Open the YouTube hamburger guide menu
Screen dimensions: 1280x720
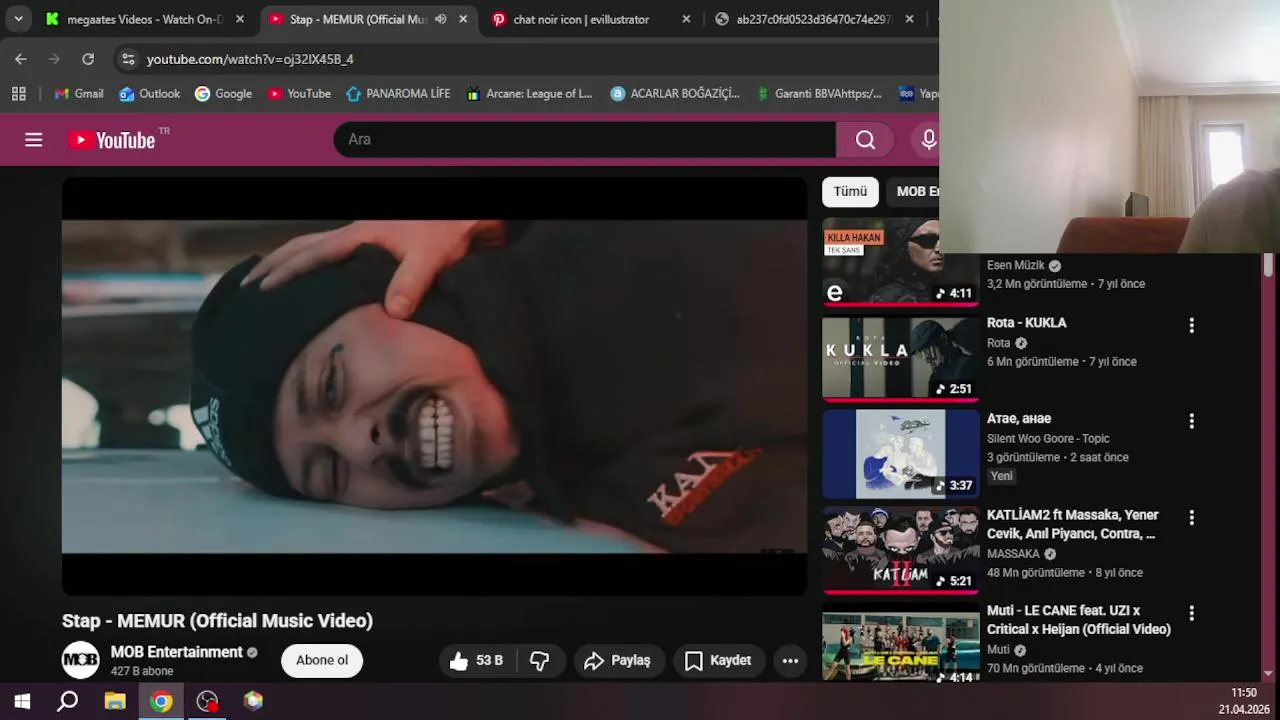point(34,140)
